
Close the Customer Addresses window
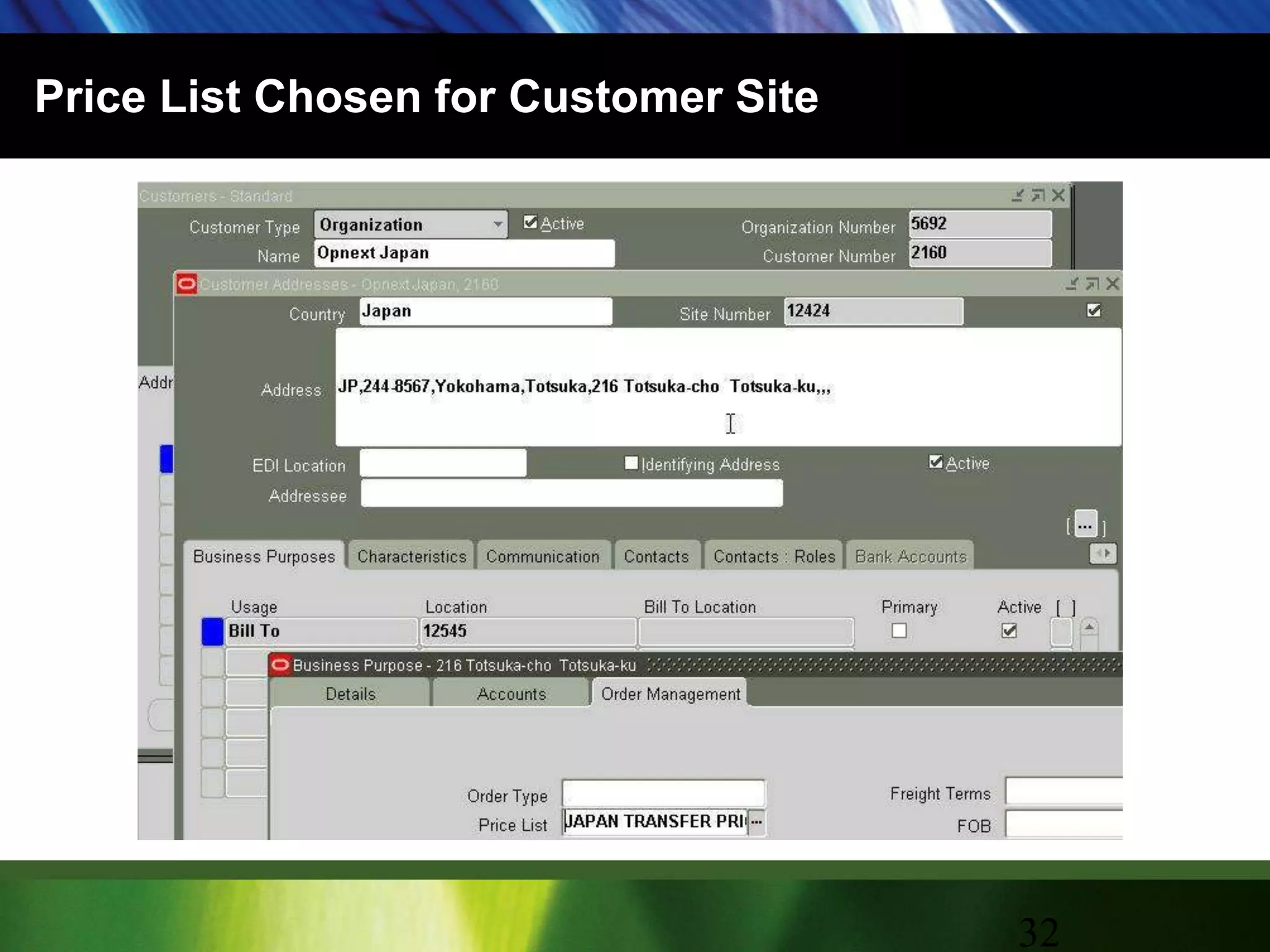pos(1112,284)
